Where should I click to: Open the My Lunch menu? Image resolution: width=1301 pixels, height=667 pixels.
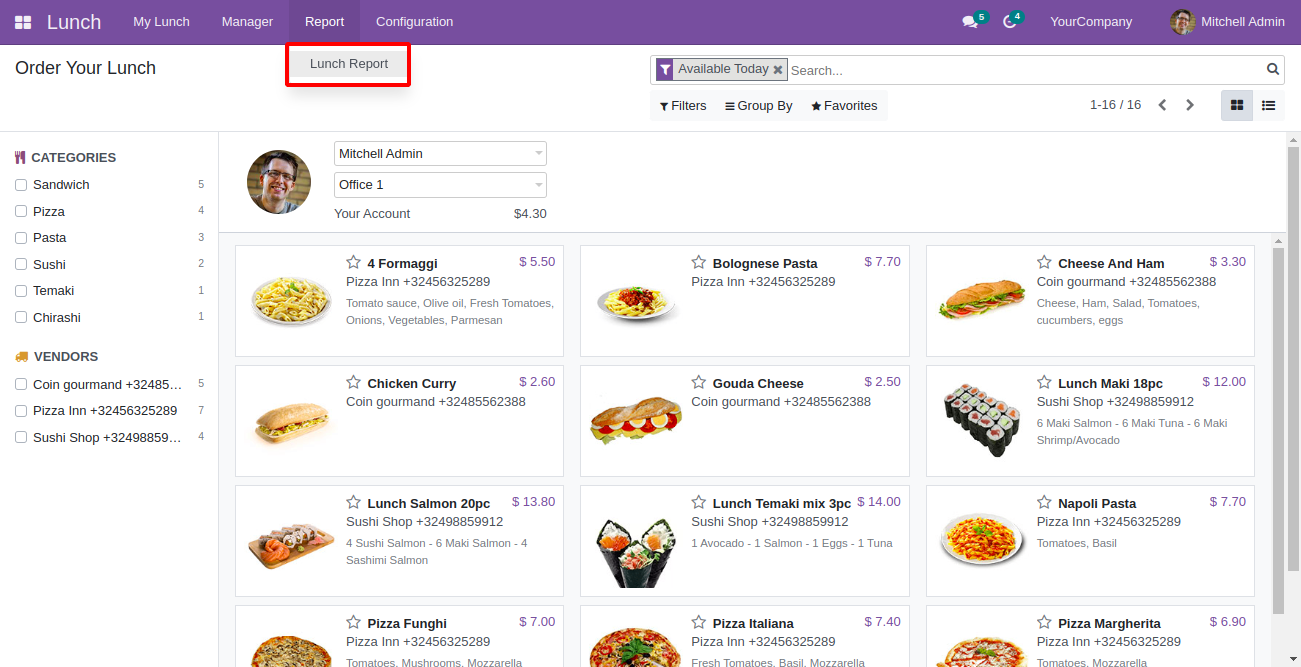tap(161, 22)
